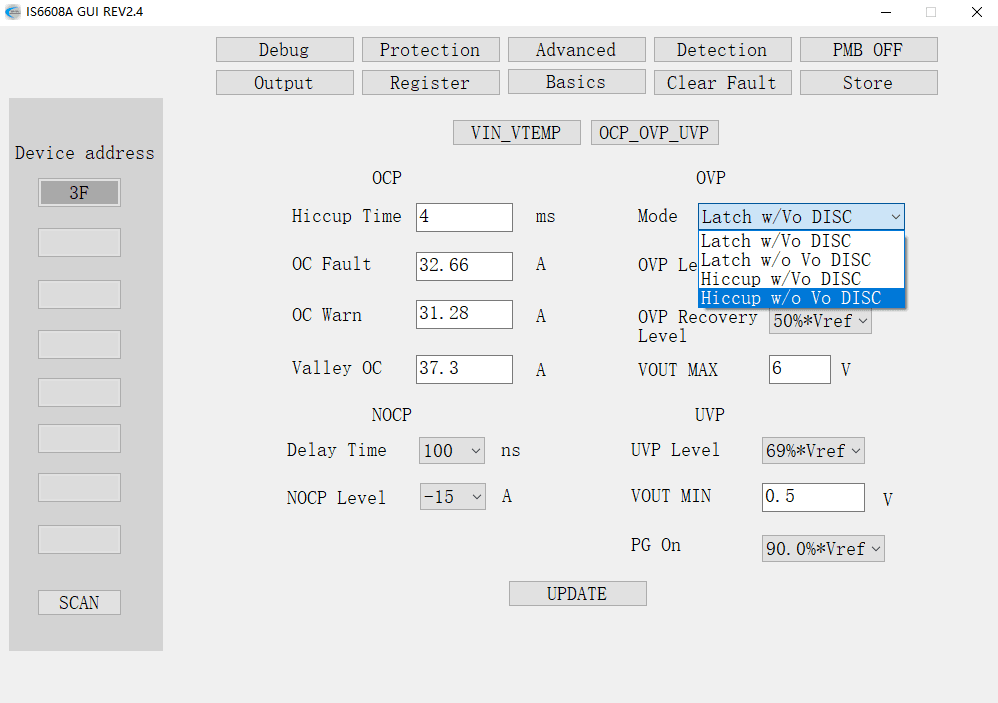Open the NOCP Level dropdown
Image resolution: width=998 pixels, height=703 pixels.
coord(452,497)
